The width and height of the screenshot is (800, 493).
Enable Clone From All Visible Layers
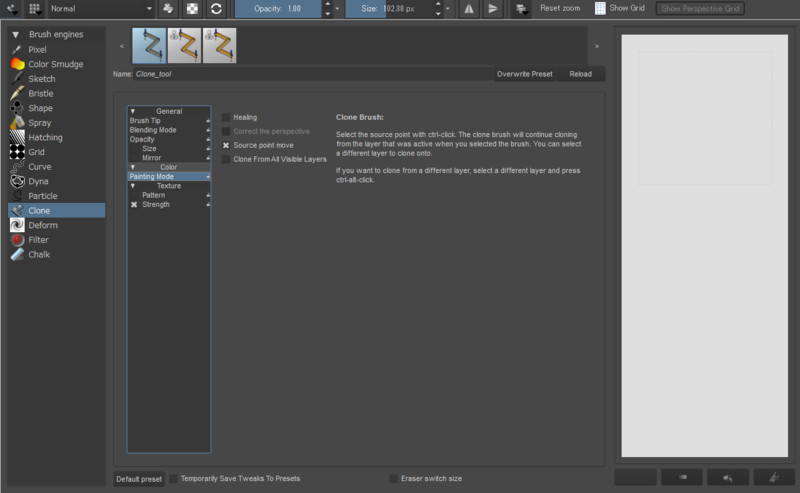click(x=226, y=159)
